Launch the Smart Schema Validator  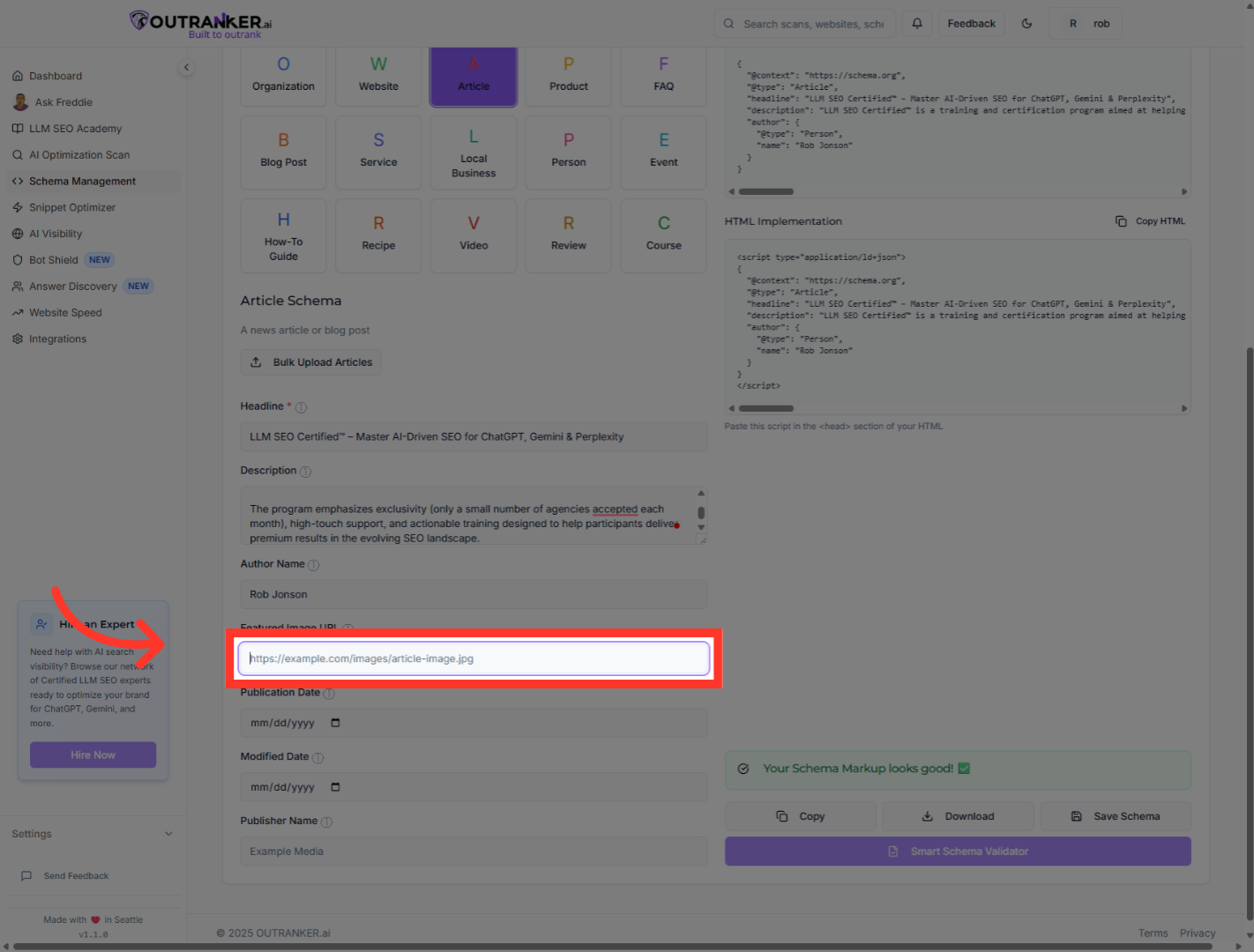point(958,852)
